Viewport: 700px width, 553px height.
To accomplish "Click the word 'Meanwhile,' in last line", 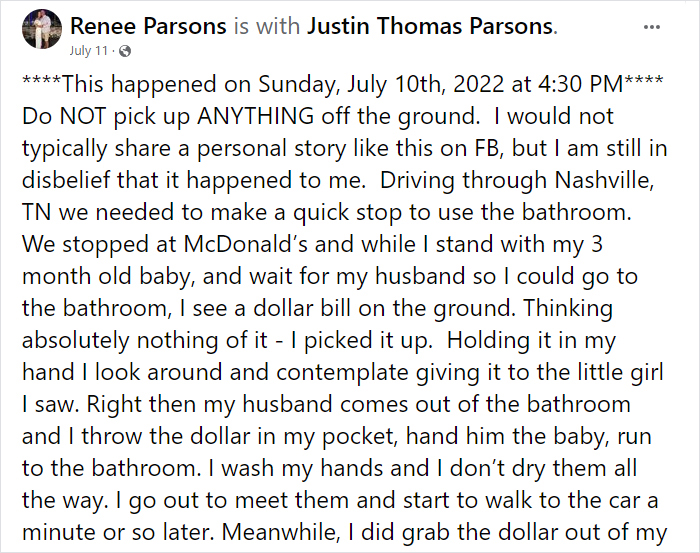I will [281, 532].
